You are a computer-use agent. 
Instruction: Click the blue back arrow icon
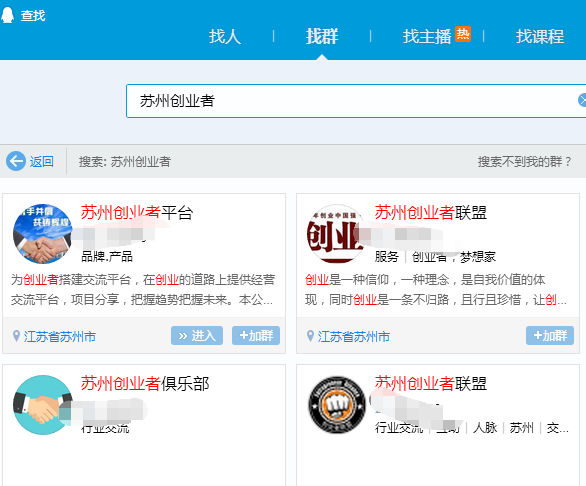16,161
